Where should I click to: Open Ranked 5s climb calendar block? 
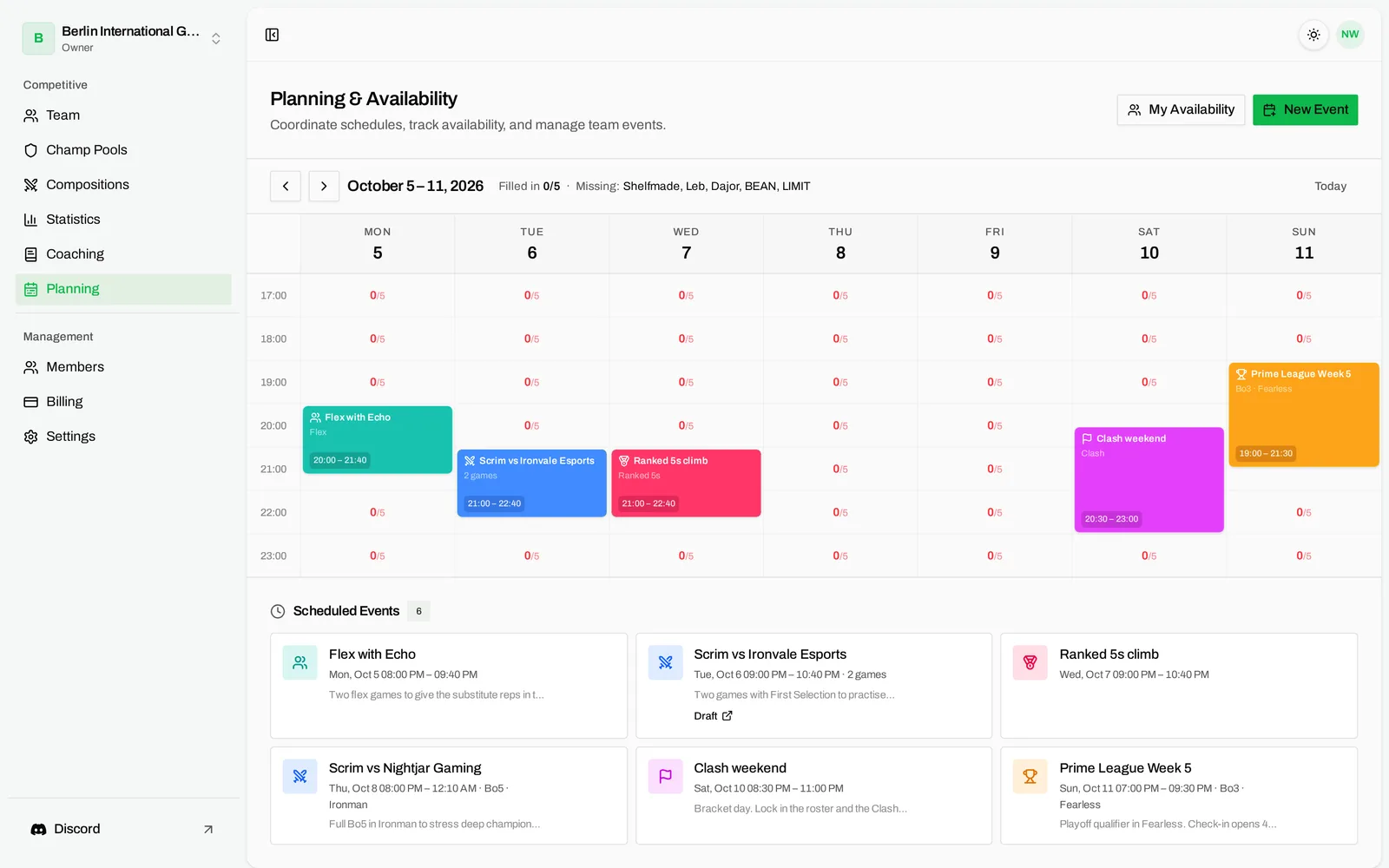(686, 483)
